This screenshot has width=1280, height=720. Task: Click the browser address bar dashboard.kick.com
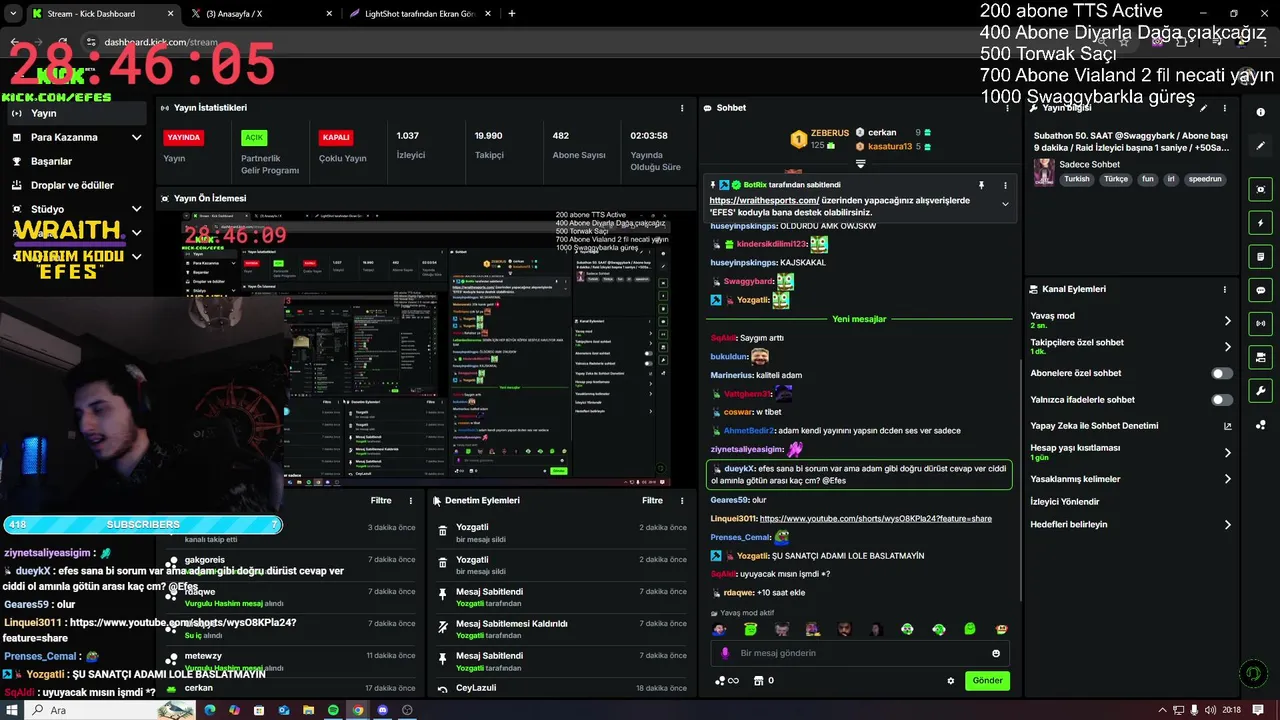160,42
